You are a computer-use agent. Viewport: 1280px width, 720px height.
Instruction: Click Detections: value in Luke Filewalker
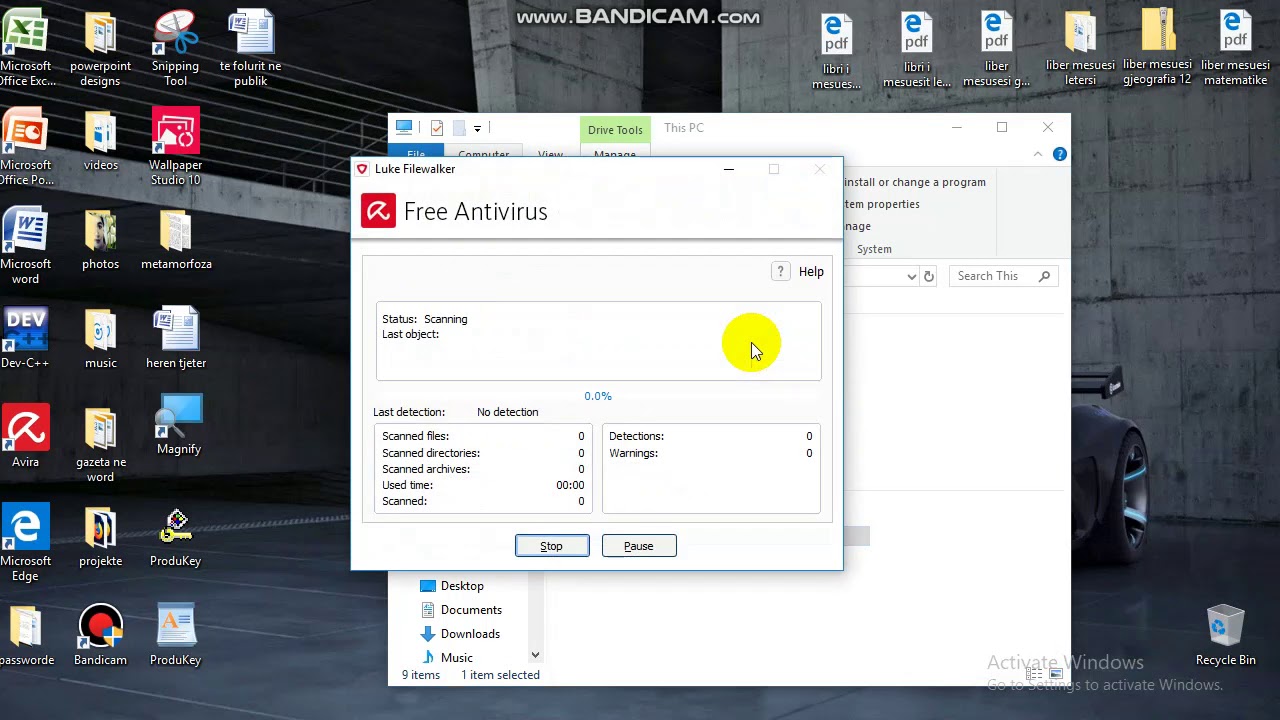coord(809,436)
